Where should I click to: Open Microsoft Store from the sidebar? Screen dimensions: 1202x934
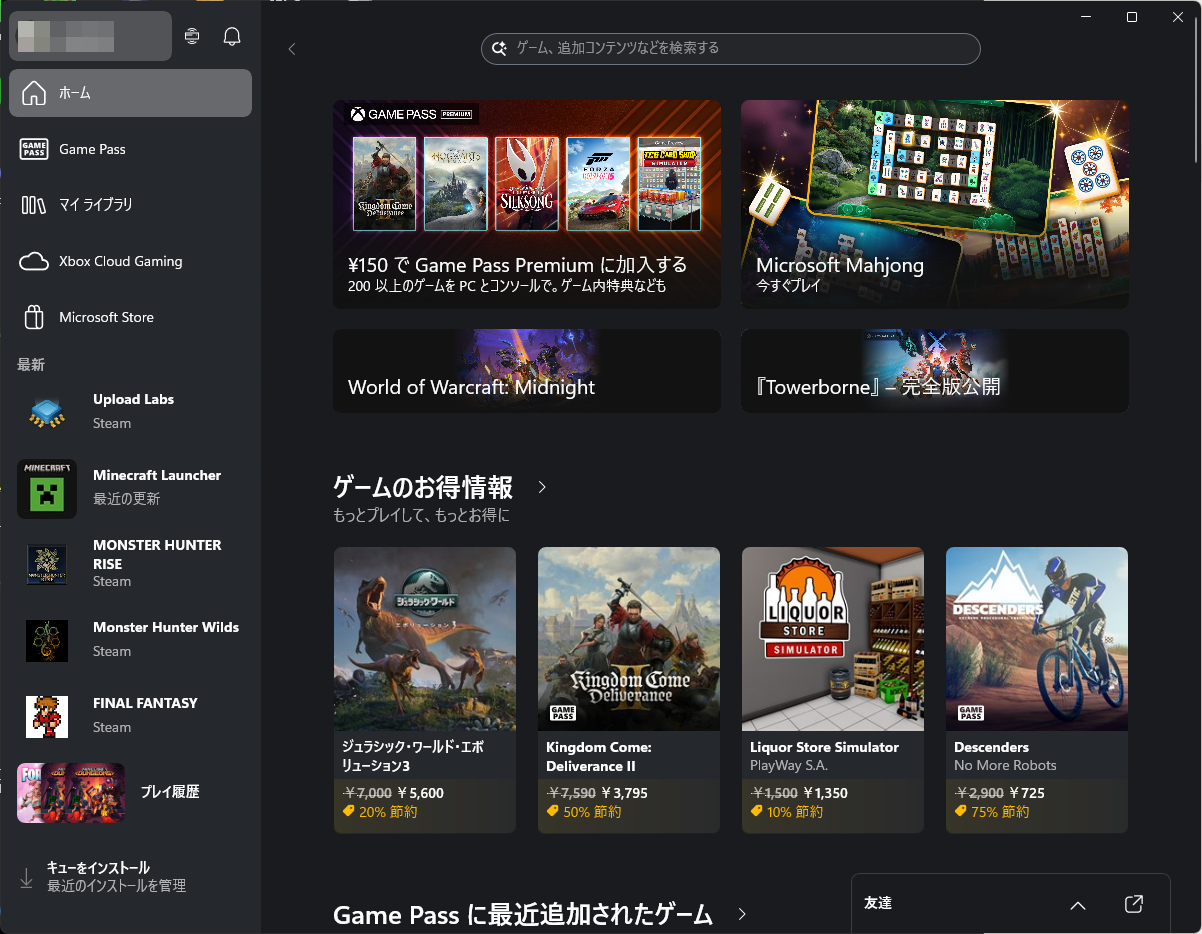(x=107, y=317)
